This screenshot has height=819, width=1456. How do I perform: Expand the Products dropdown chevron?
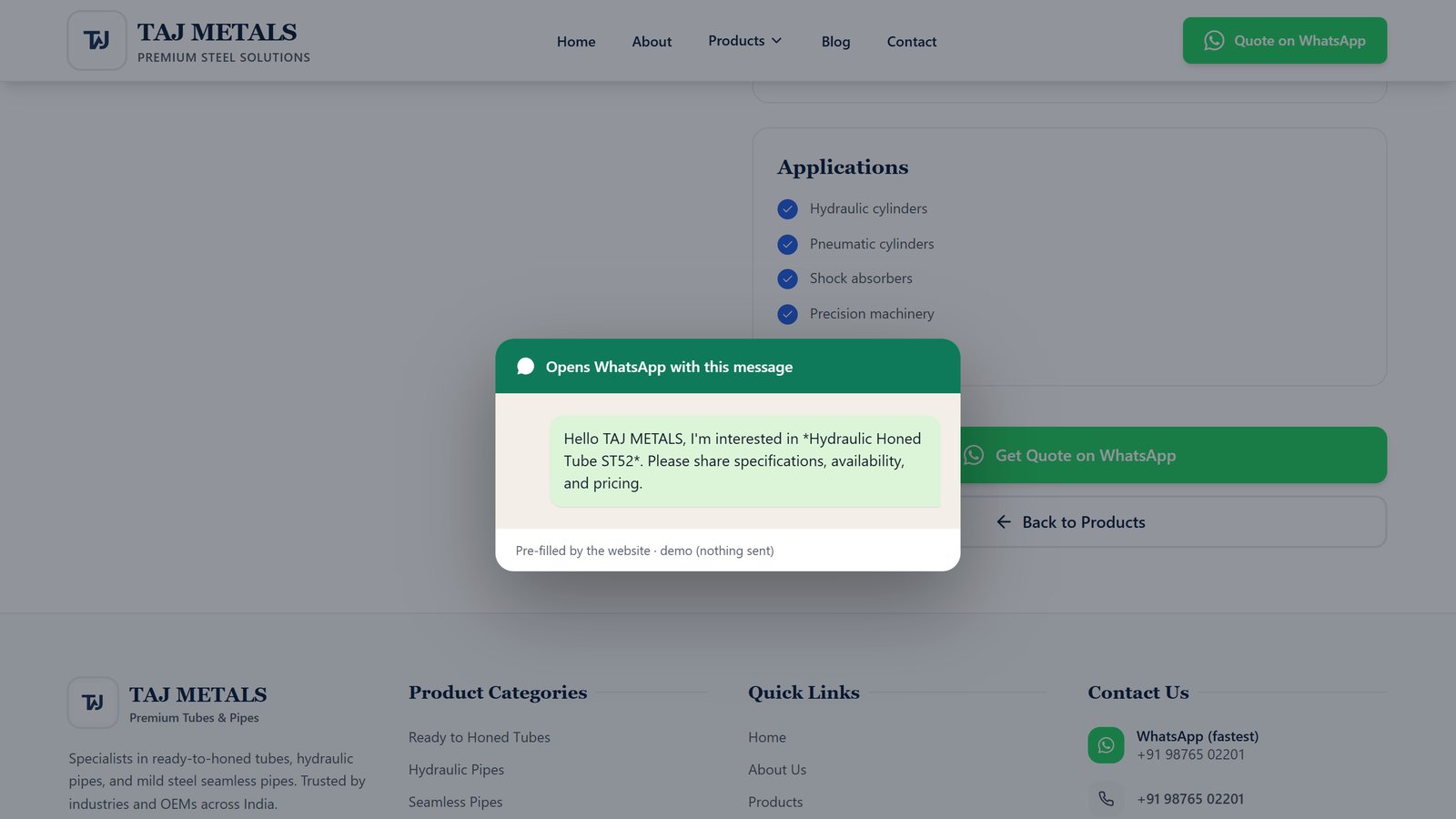(x=776, y=41)
